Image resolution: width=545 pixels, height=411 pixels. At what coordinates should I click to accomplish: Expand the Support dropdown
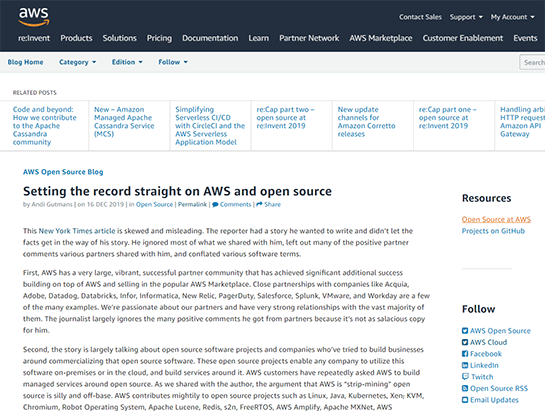(466, 17)
